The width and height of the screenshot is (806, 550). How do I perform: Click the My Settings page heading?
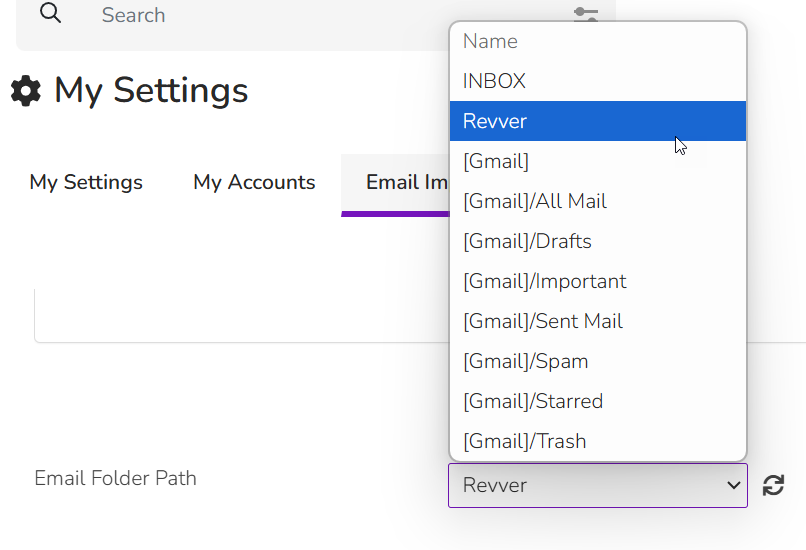151,91
